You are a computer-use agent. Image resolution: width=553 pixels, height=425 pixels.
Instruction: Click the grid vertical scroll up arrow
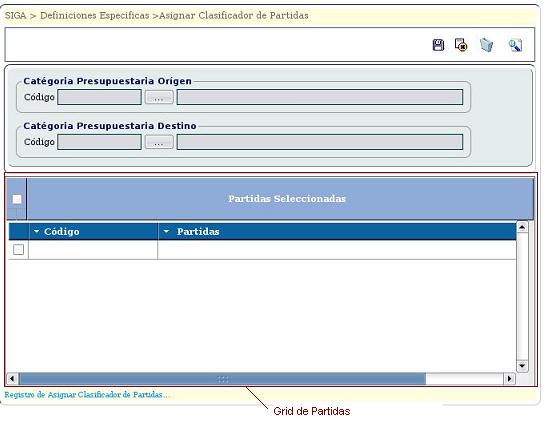pos(522,227)
